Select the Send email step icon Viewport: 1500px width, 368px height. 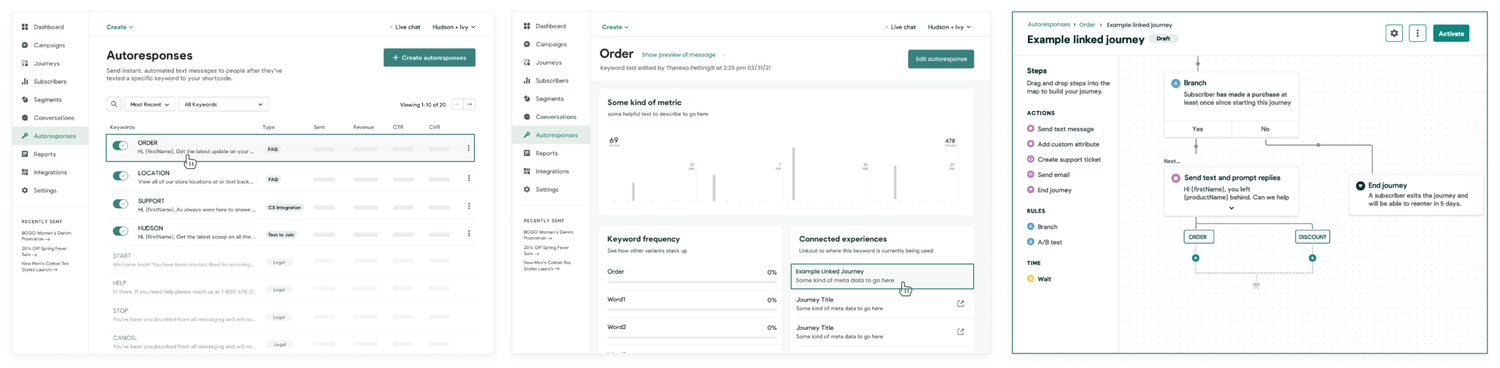coord(1031,175)
